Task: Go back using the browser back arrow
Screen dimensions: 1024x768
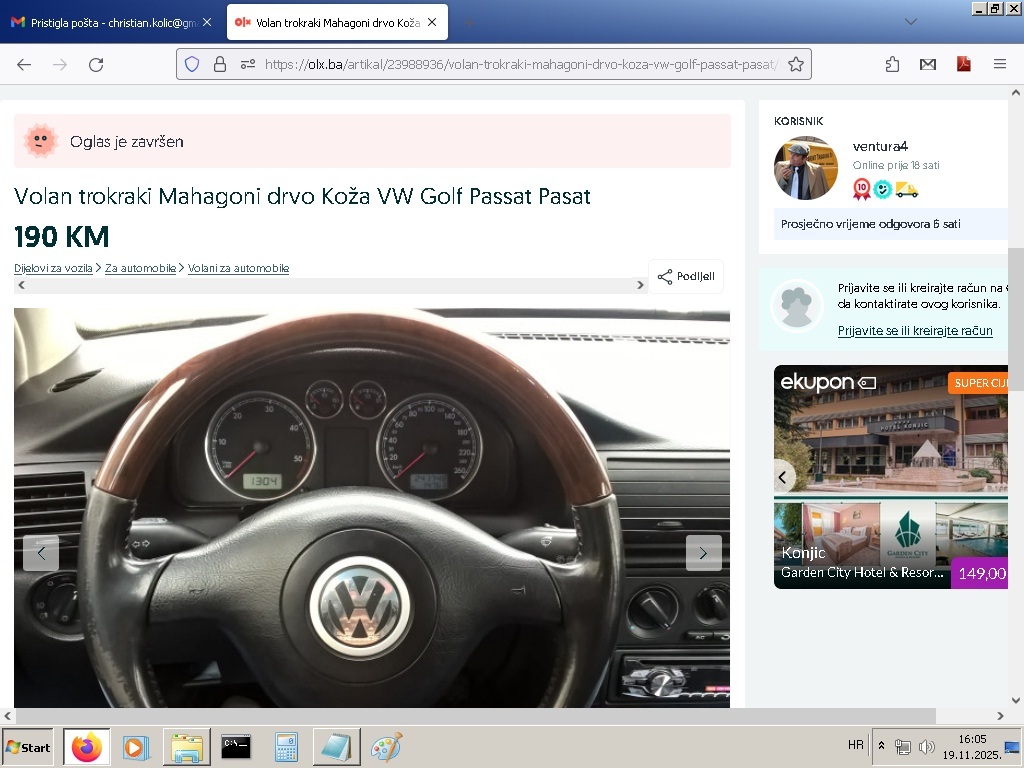Action: 24,64
